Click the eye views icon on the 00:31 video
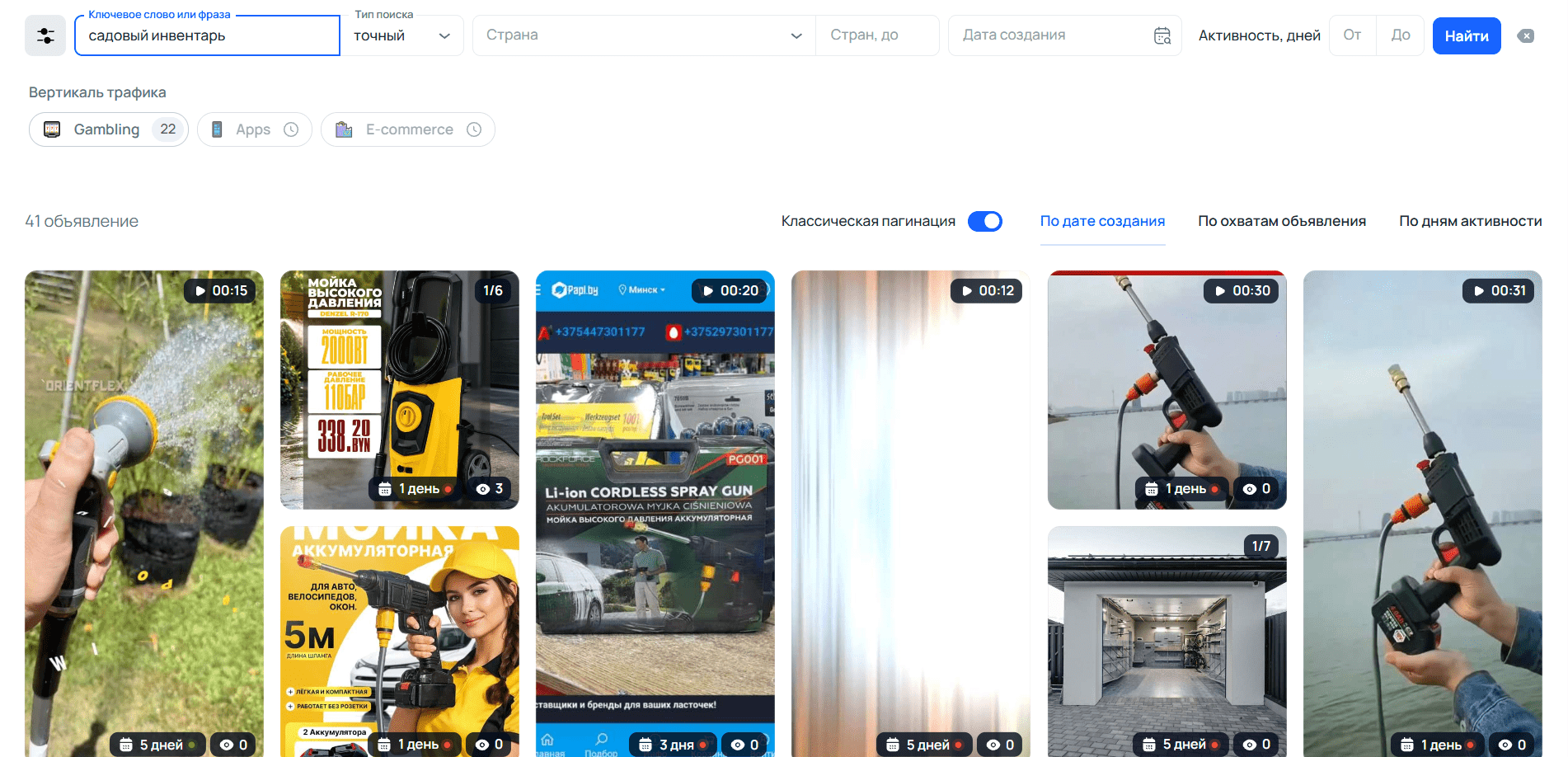The height and width of the screenshot is (757, 1568). click(1505, 745)
